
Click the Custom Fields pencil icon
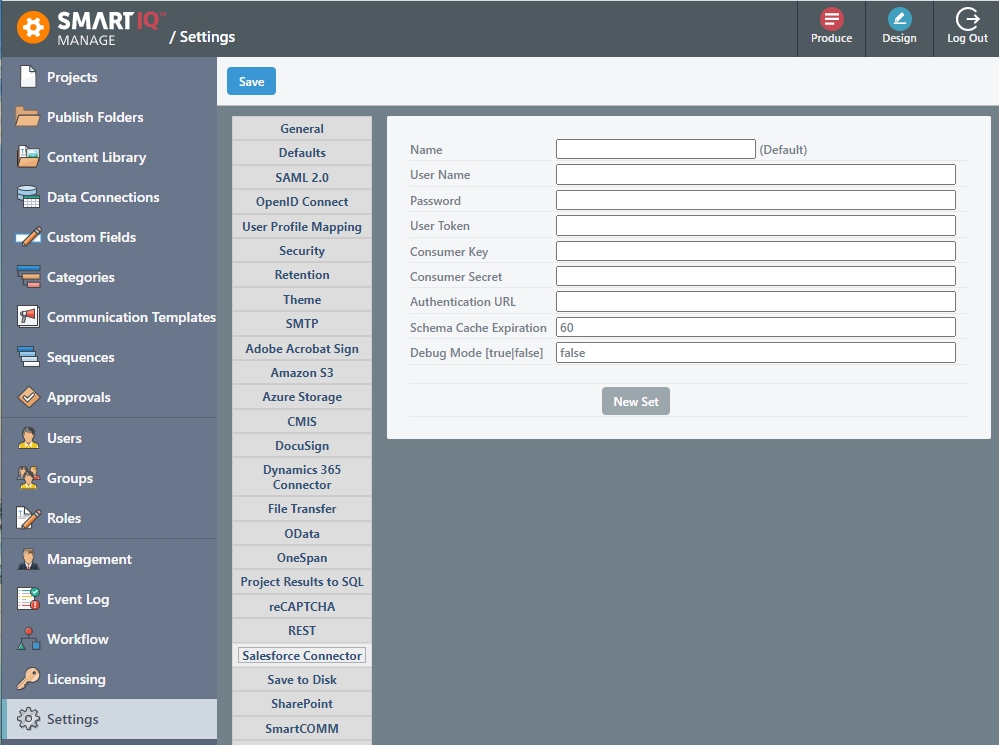(x=28, y=237)
